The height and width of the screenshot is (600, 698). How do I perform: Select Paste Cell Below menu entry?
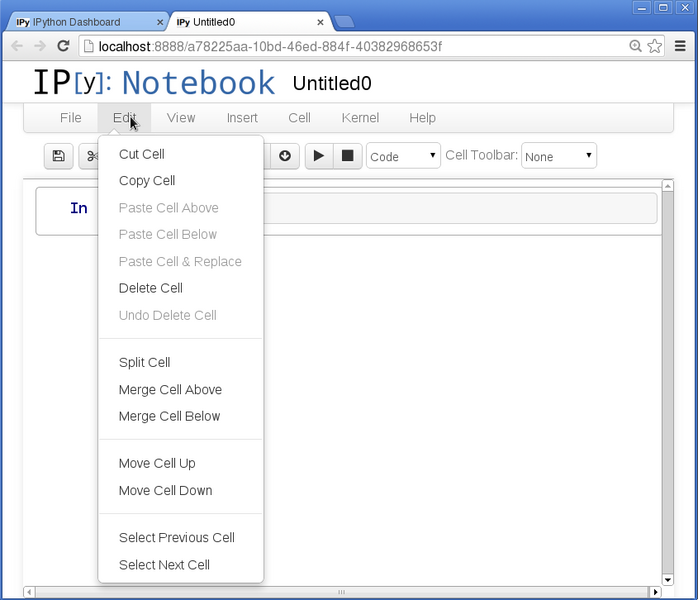(181, 235)
